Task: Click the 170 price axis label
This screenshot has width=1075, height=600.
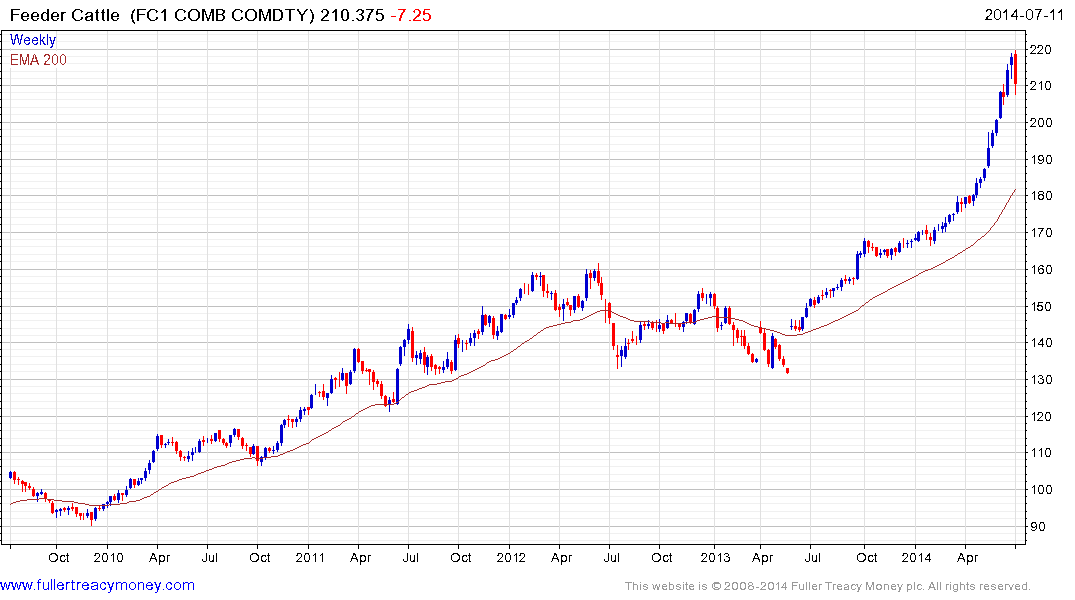Action: coord(1040,232)
